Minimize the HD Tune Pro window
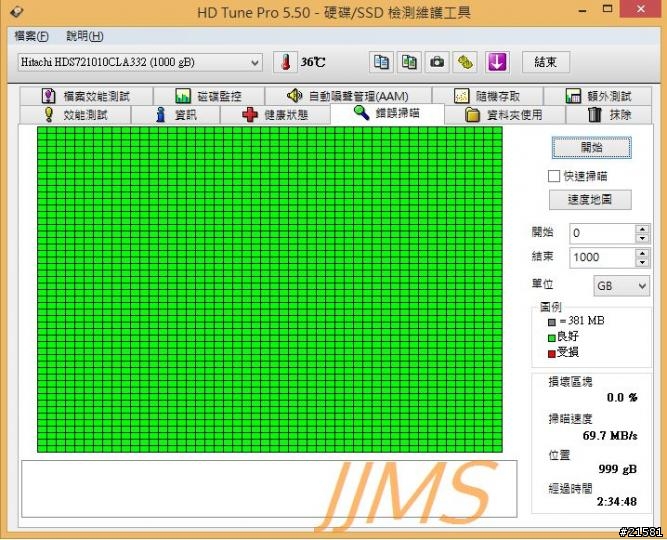This screenshot has width=667, height=540. 583,9
